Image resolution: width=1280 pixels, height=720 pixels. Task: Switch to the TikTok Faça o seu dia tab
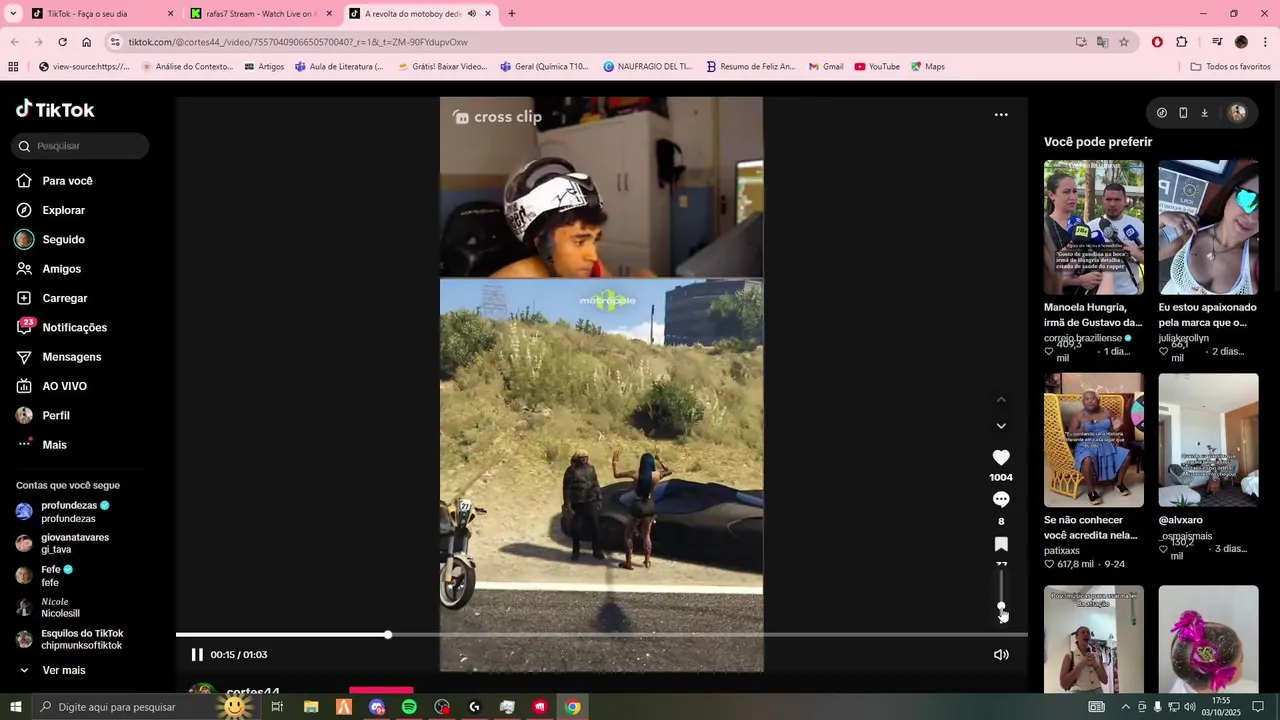[100, 14]
